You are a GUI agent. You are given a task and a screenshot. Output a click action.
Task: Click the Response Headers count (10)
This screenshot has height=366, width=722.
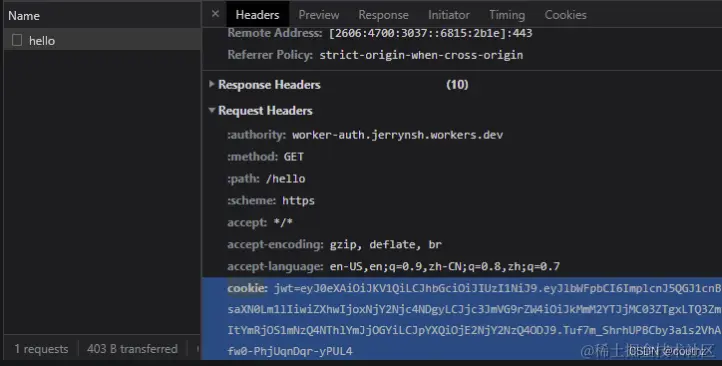457,84
